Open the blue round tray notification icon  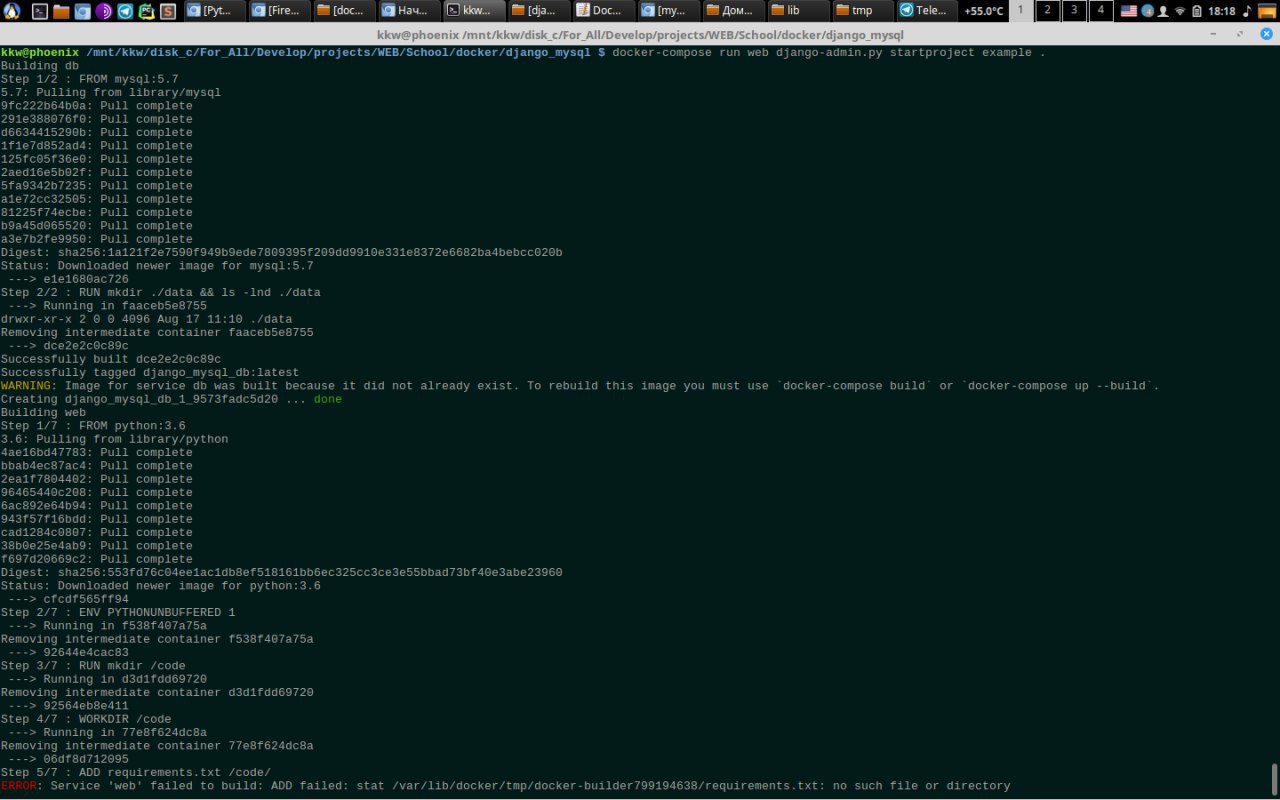pyautogui.click(x=1148, y=11)
